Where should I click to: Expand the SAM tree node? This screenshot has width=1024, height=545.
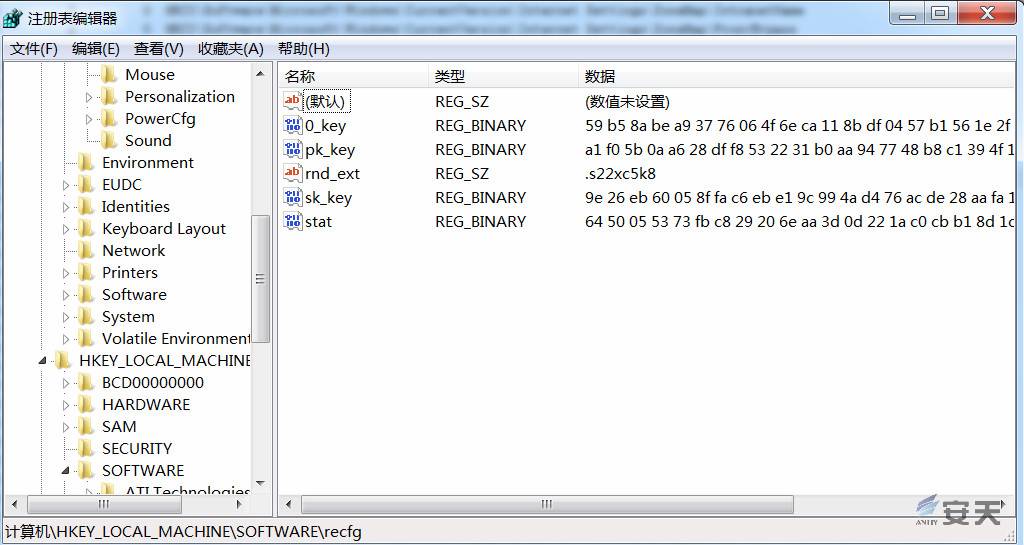(66, 428)
